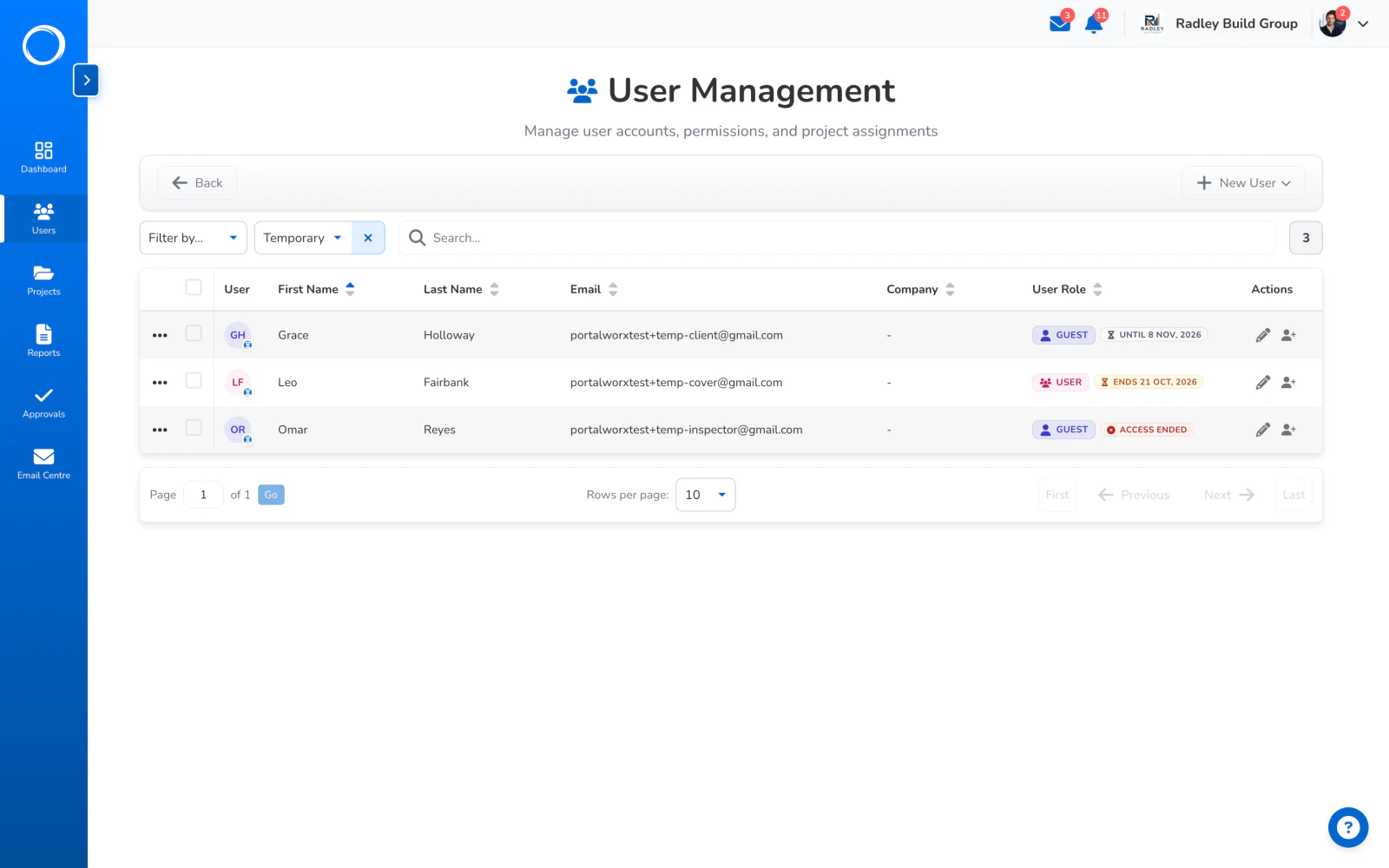Viewport: 1389px width, 868px height.
Task: Click add-user icon for Grace Holloway
Action: pyautogui.click(x=1289, y=335)
